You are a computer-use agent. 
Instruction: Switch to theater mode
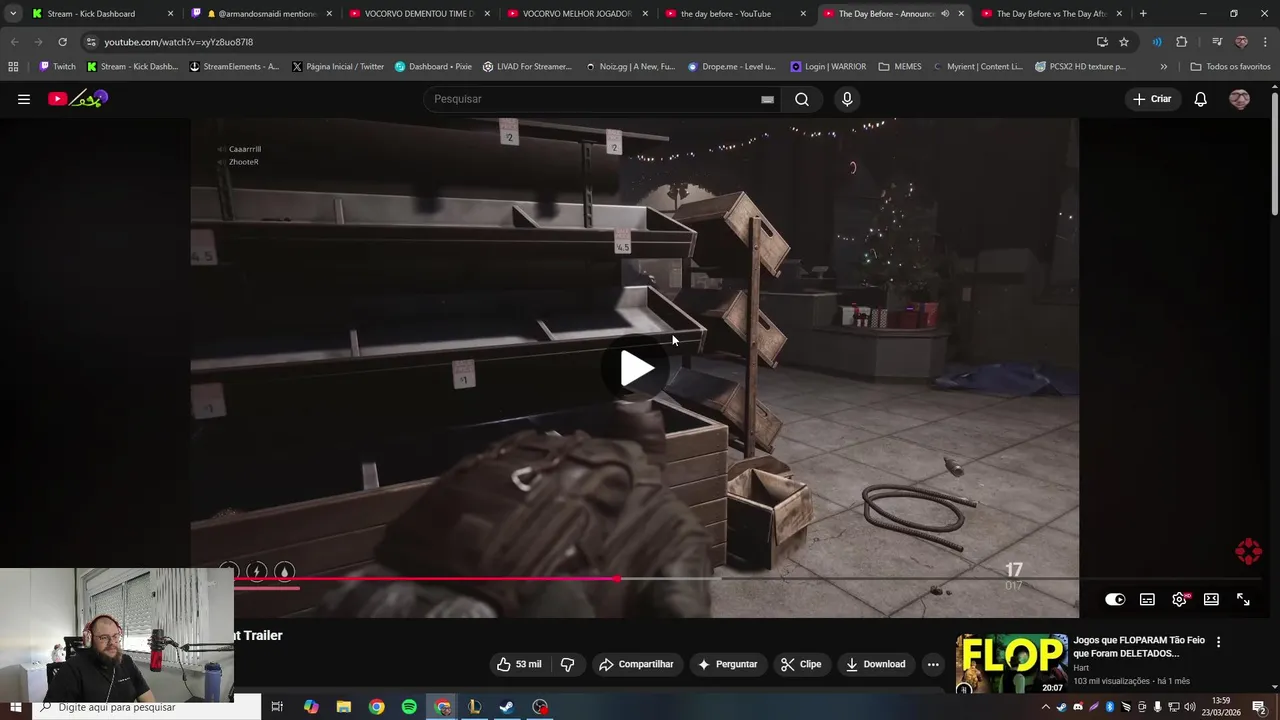pos(1211,600)
